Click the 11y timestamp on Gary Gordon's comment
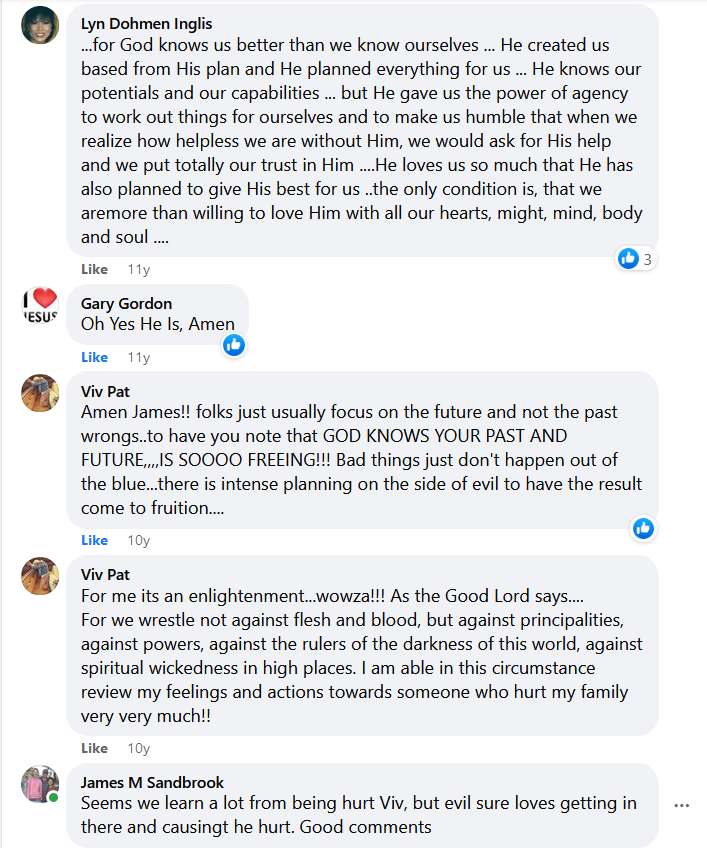Image resolution: width=707 pixels, height=848 pixels. 138,357
